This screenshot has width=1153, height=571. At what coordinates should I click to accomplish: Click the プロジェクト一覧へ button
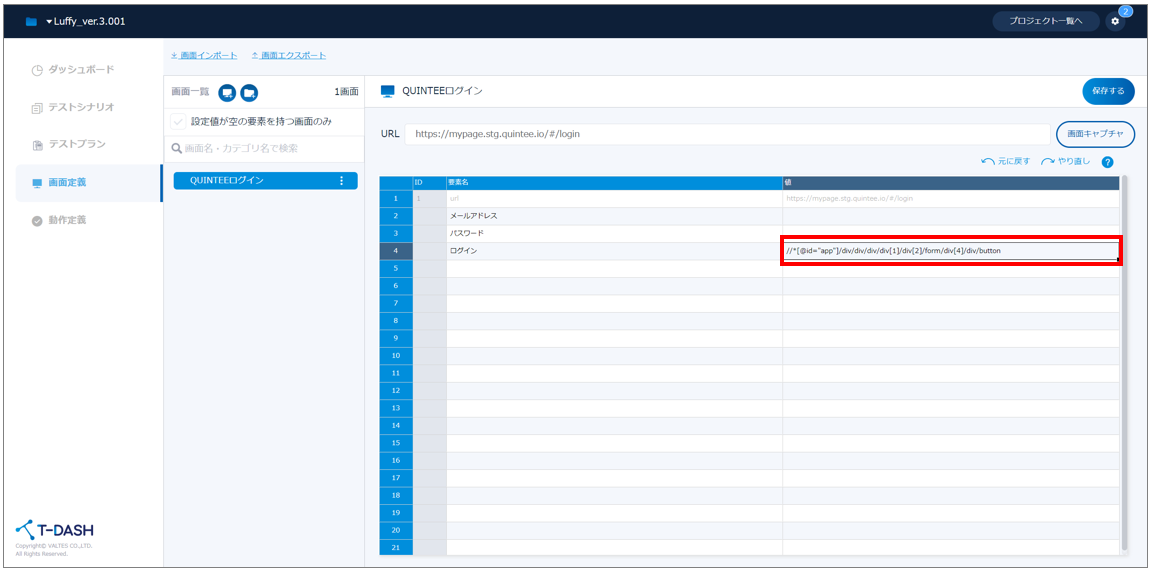[1045, 21]
